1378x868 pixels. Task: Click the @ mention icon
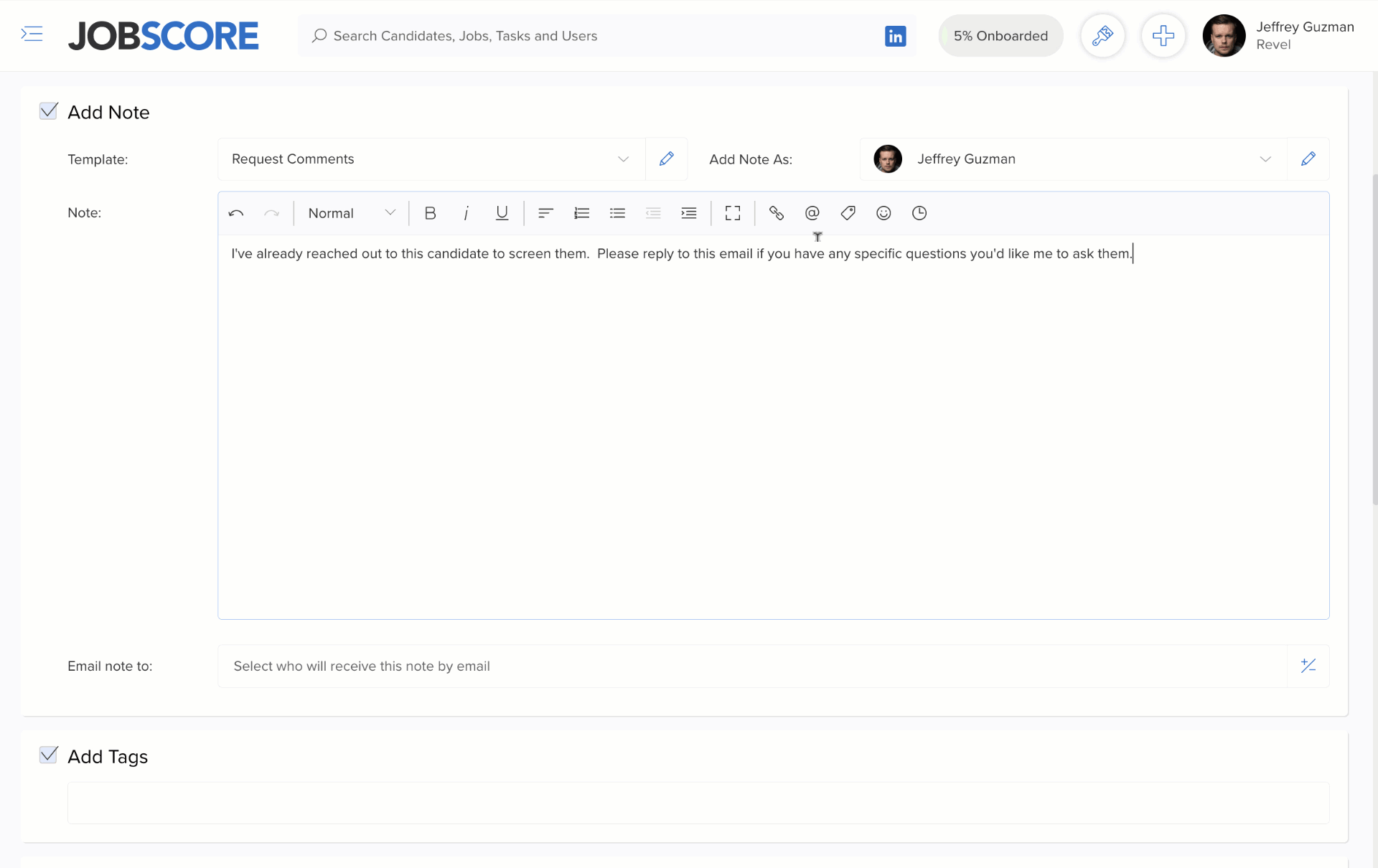click(x=812, y=213)
